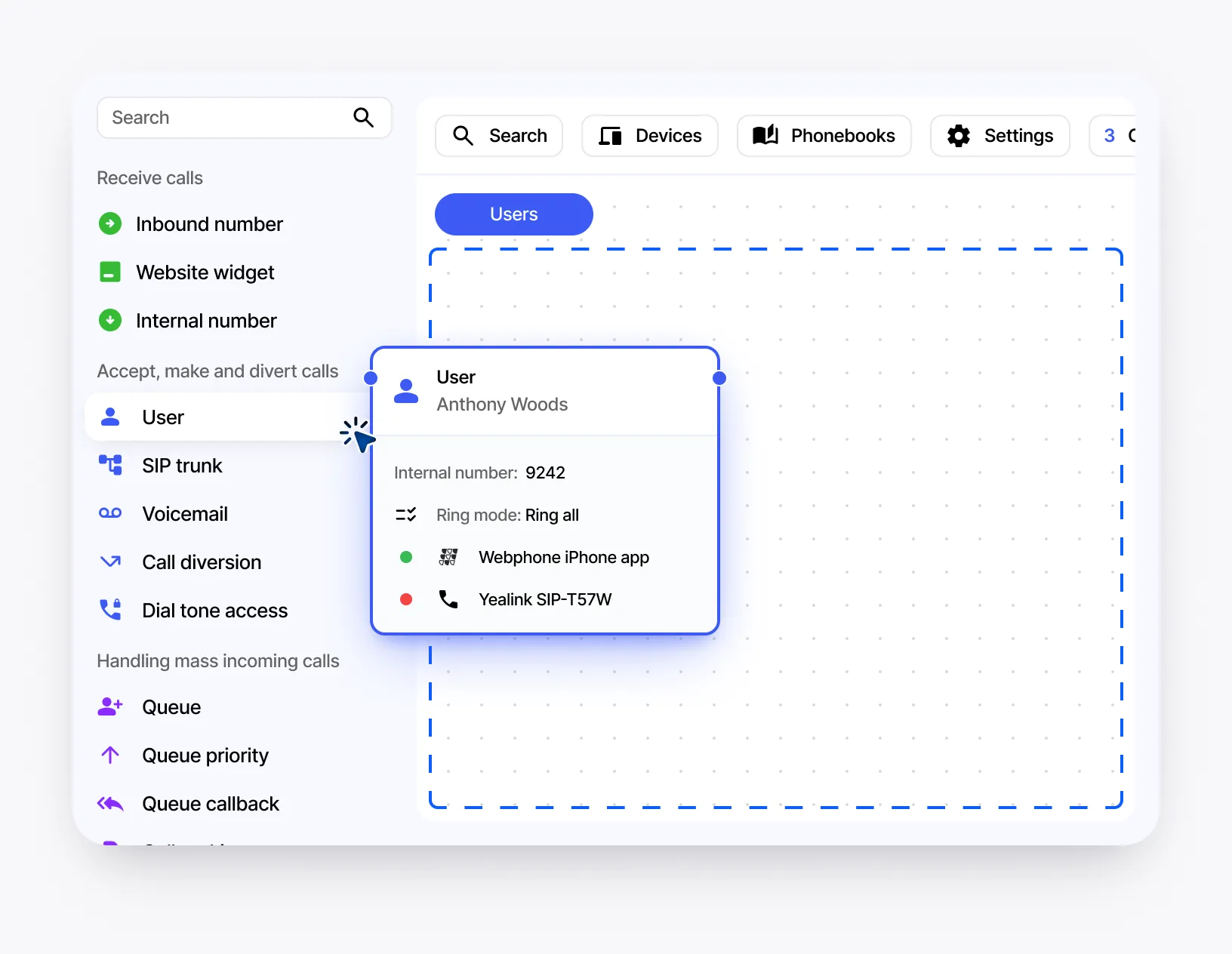Click the red status dot for Yealink

tap(406, 599)
